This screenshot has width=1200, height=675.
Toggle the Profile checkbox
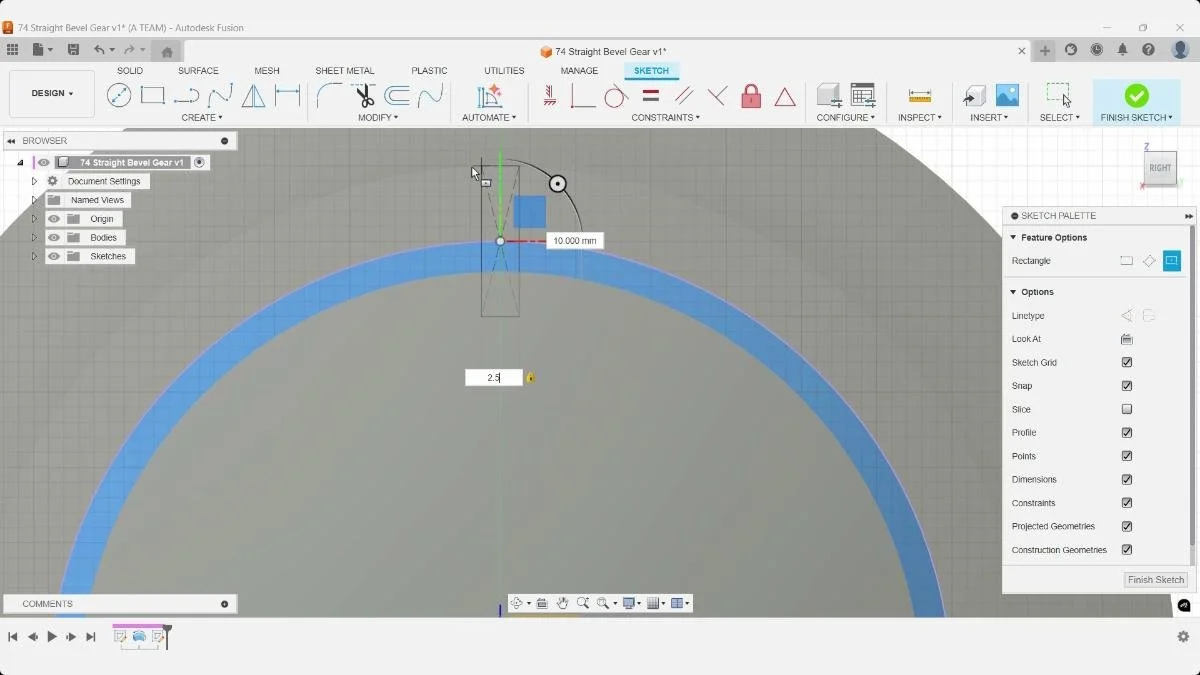(1127, 433)
